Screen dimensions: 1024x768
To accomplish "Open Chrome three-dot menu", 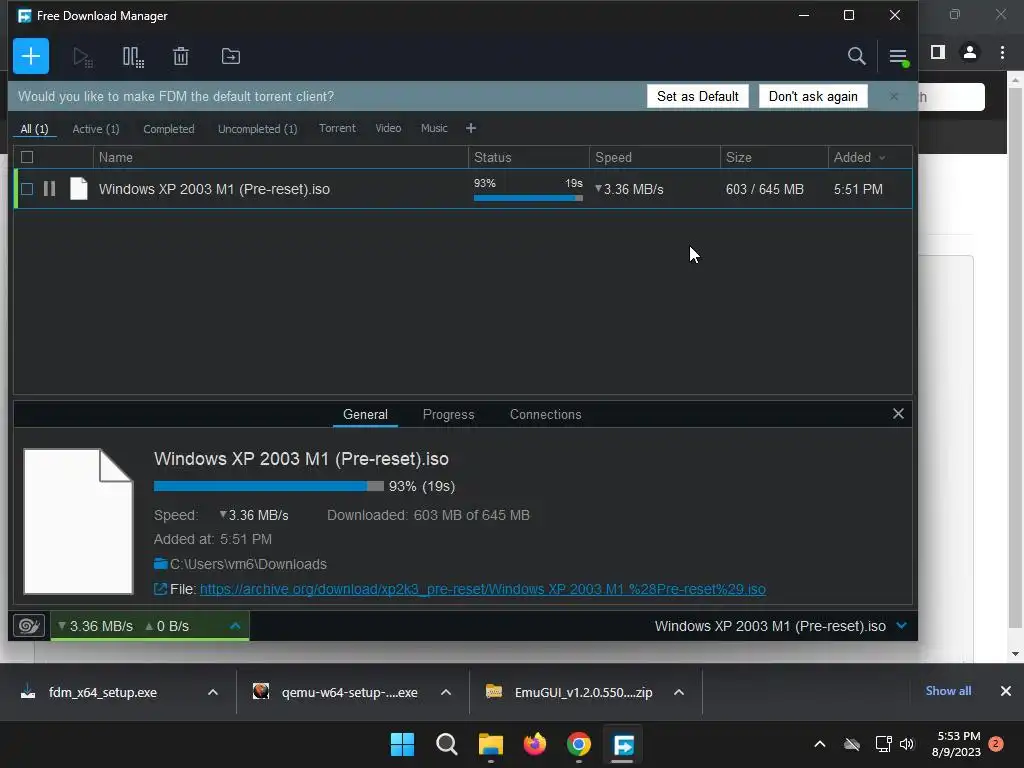I will click(x=1002, y=52).
